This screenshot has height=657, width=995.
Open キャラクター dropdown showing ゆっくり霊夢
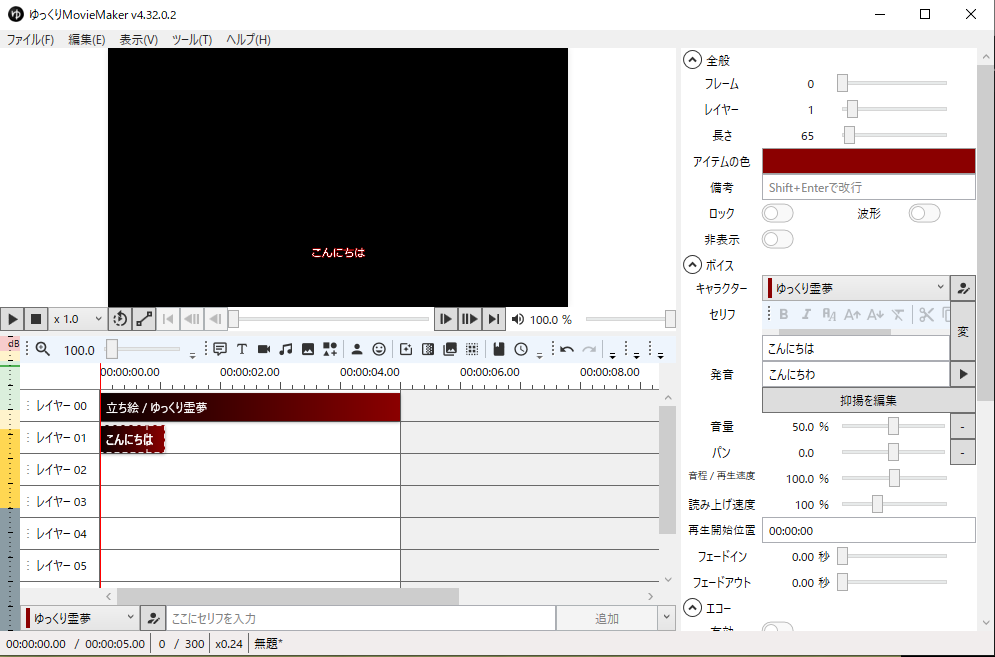[x=855, y=288]
